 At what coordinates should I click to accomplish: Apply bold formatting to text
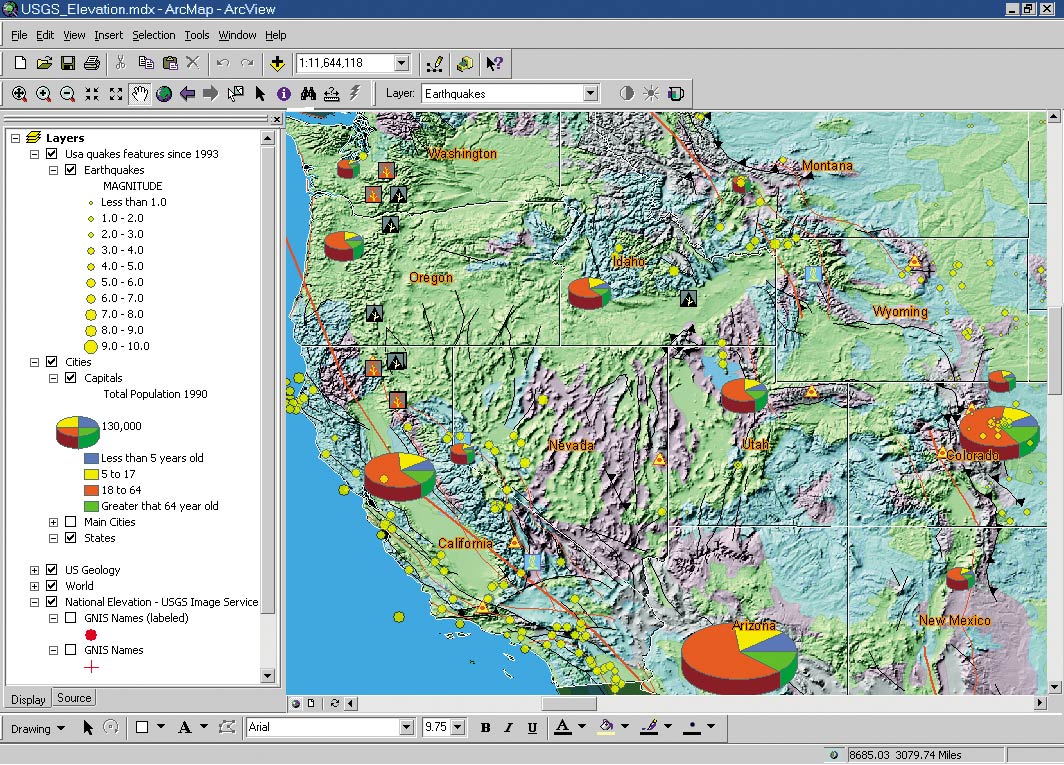pyautogui.click(x=485, y=728)
